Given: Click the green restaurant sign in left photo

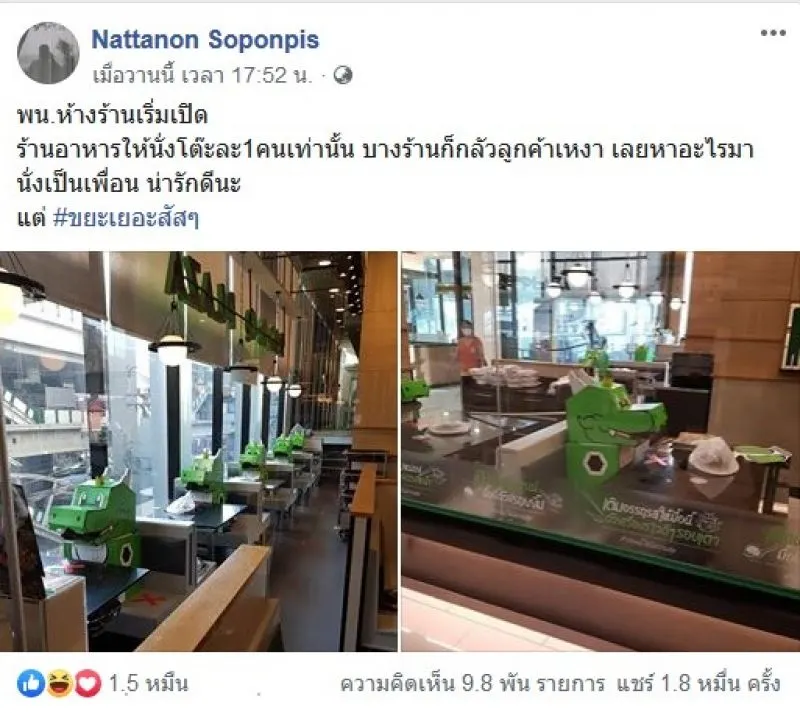Looking at the screenshot, I should pyautogui.click(x=223, y=306).
